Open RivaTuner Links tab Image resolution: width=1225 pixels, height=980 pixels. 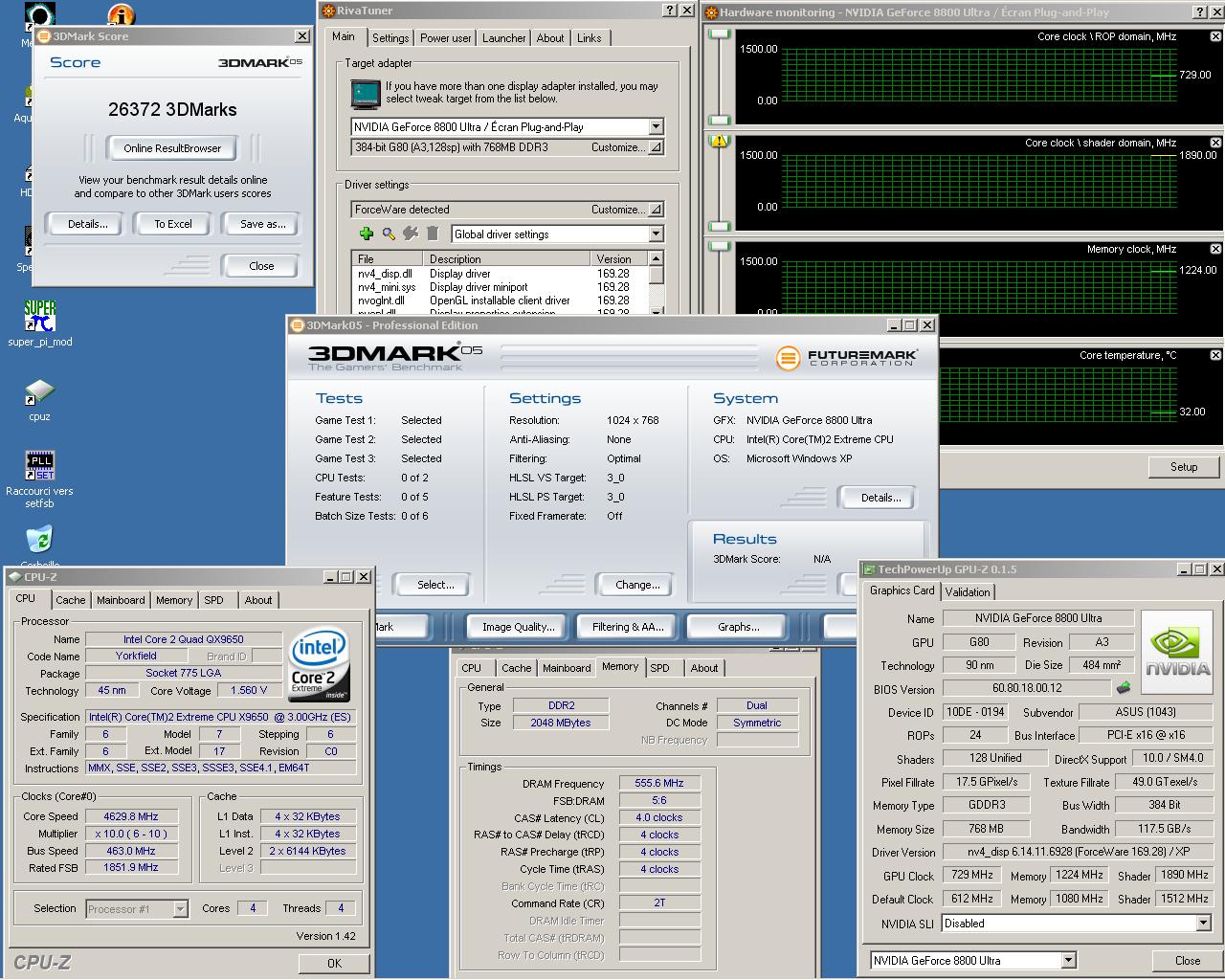click(590, 38)
